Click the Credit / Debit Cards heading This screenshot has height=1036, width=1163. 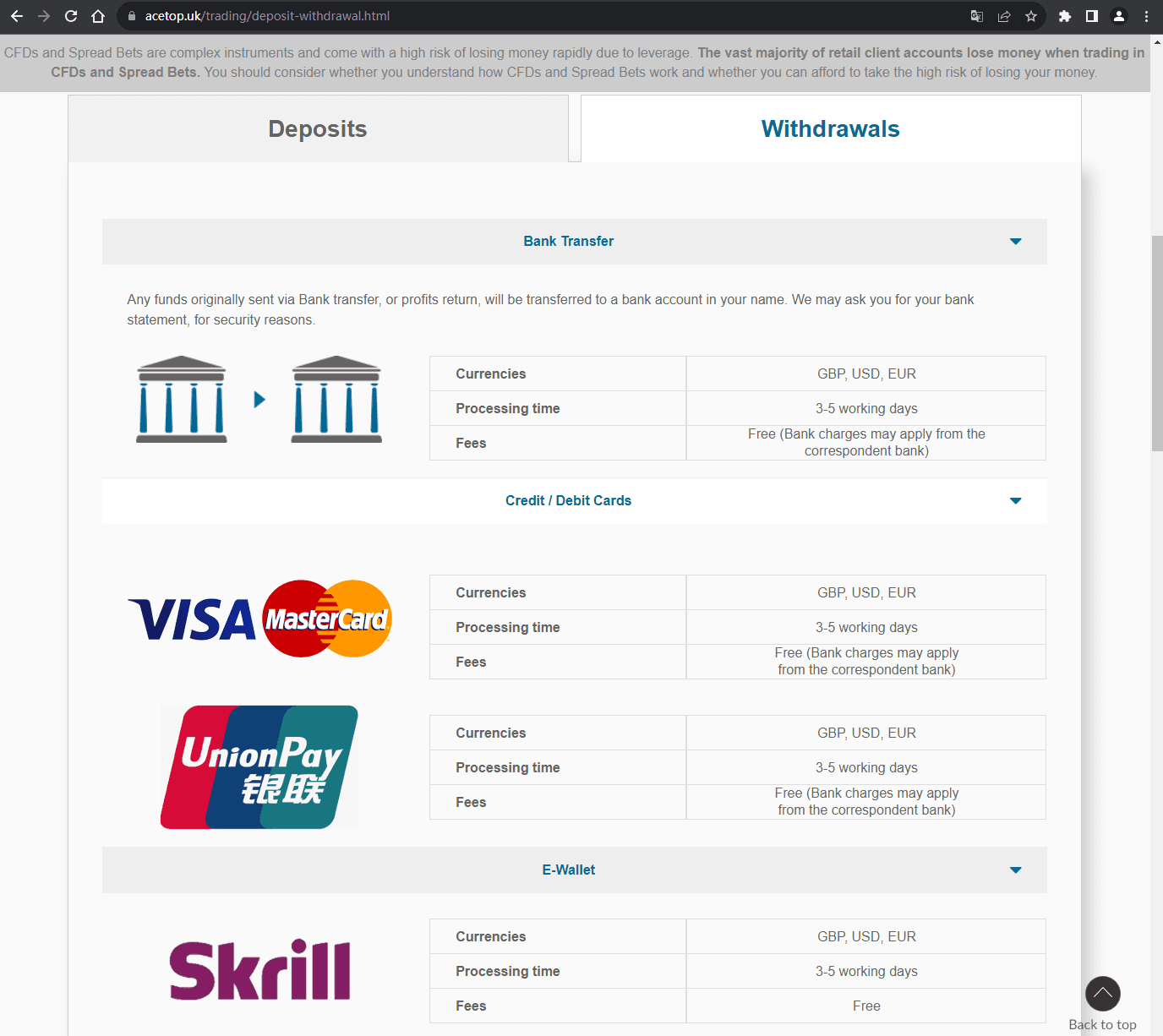point(569,501)
